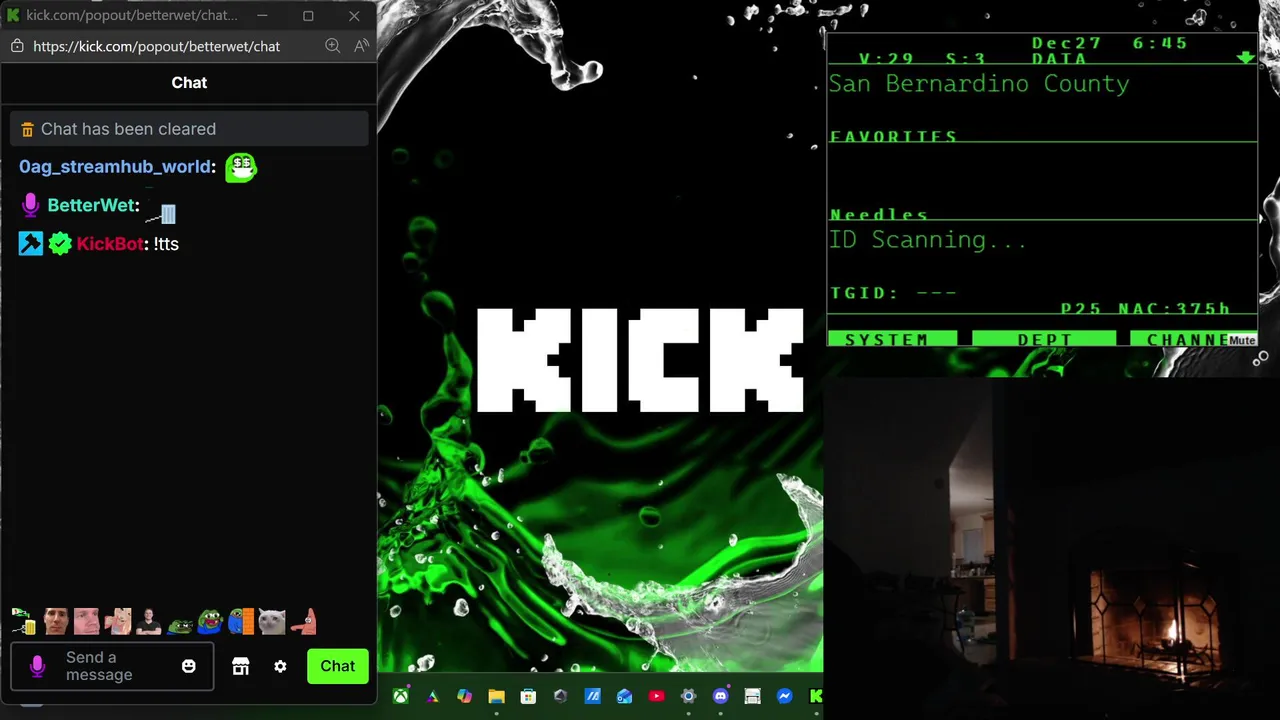This screenshot has height=720, width=1280.
Task: Click username 0ag_streamhub_world in chat
Action: coord(115,167)
